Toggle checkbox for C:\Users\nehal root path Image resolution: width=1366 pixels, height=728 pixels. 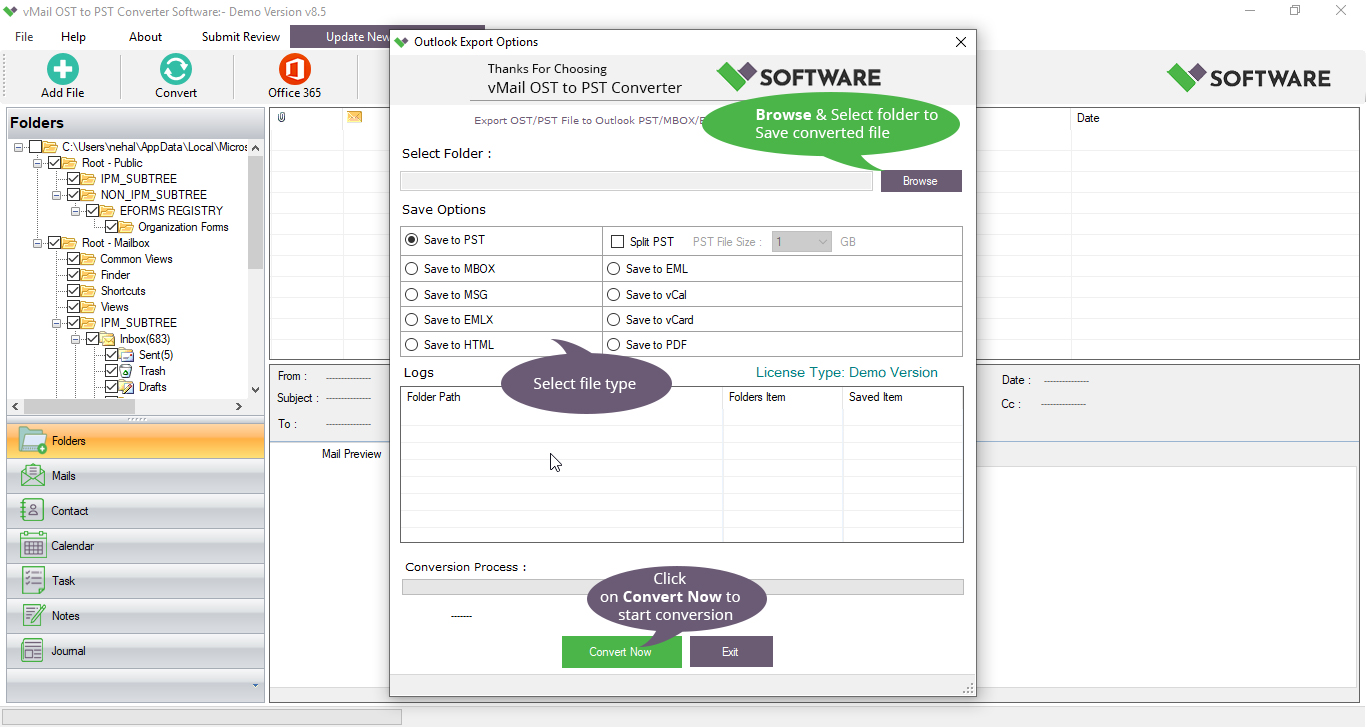tap(36, 147)
